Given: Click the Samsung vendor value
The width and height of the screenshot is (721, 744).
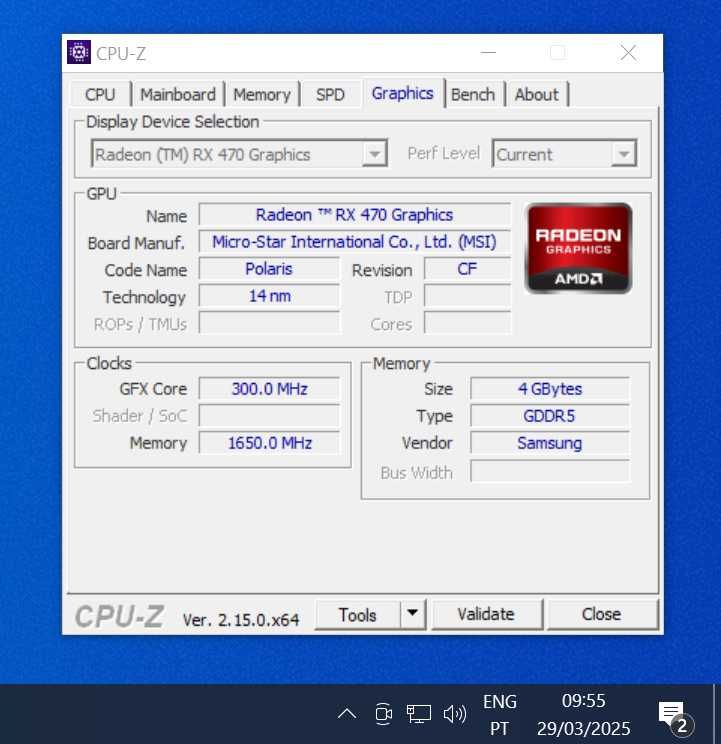Looking at the screenshot, I should [550, 443].
